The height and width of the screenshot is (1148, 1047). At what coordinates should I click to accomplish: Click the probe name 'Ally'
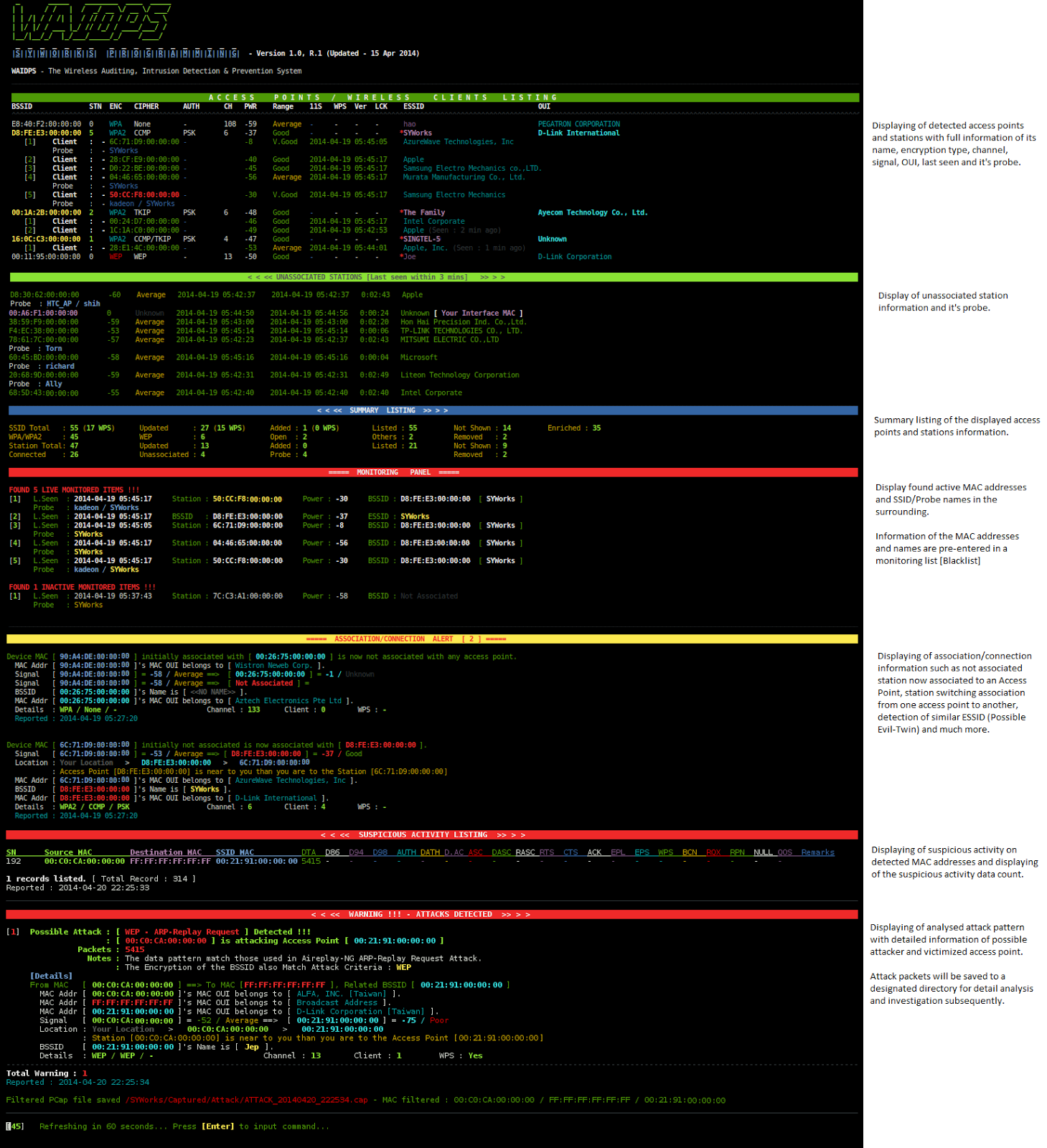[54, 384]
